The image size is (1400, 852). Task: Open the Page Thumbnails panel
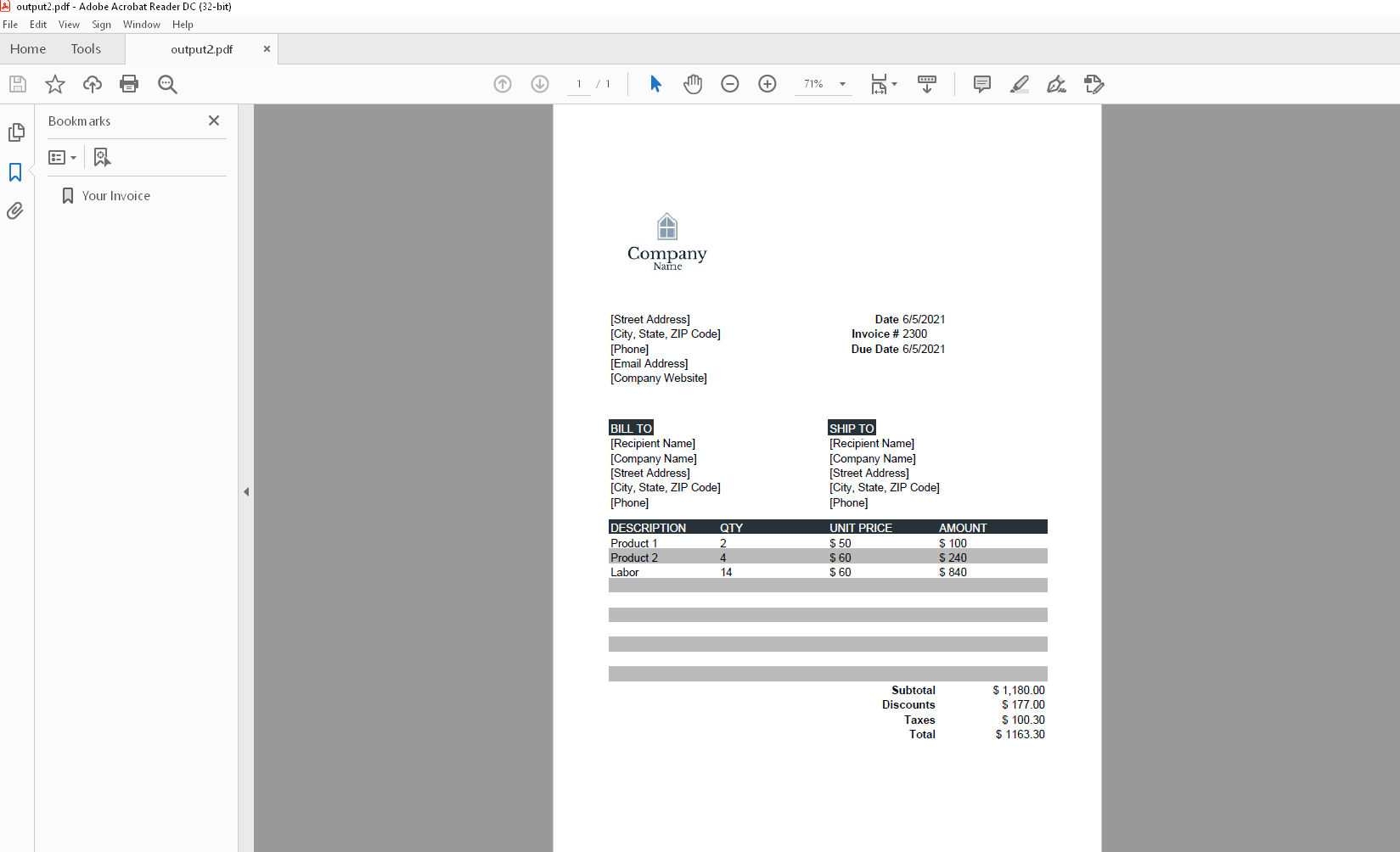point(16,132)
